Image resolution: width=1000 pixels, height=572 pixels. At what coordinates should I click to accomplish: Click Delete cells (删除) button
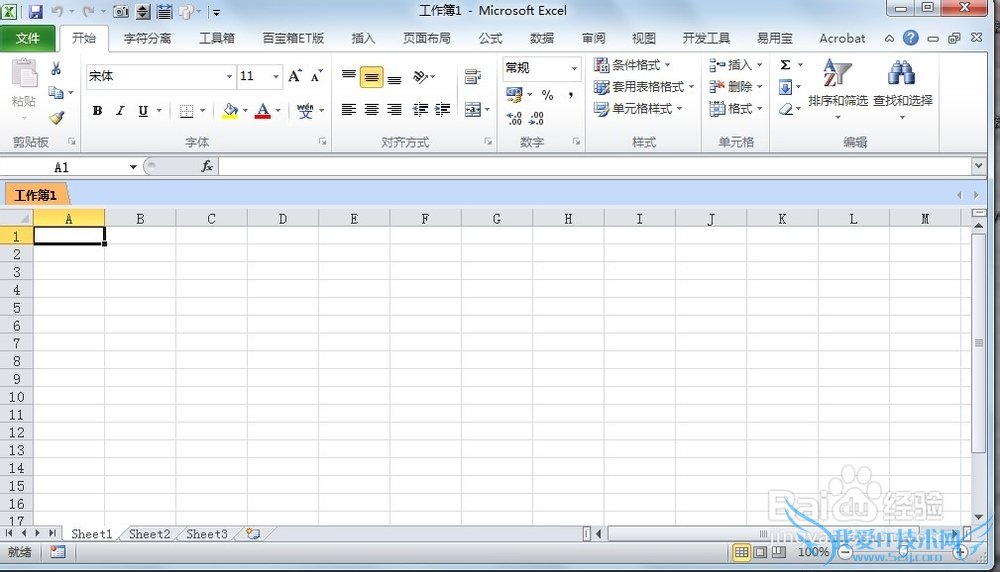coord(735,87)
